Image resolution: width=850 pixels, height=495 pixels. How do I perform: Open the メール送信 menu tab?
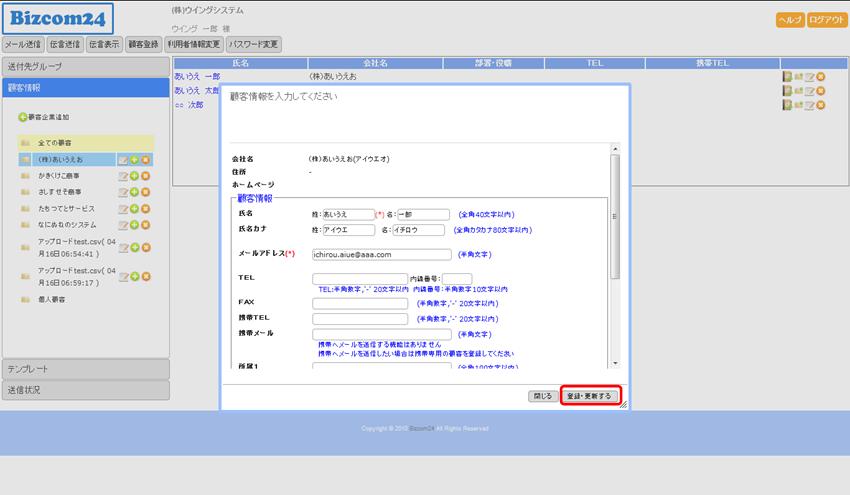coord(23,45)
